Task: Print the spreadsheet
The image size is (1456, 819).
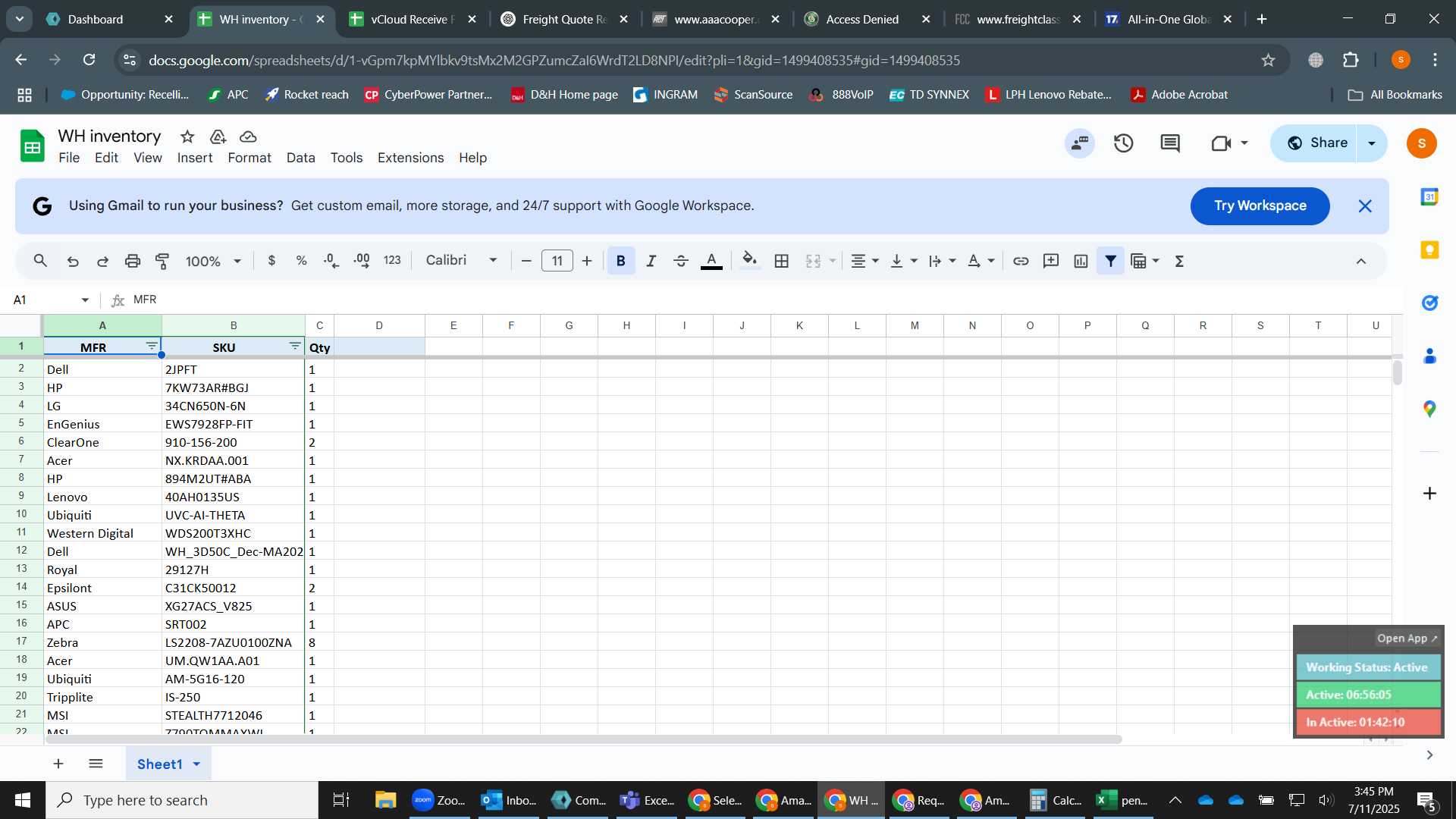Action: coord(133,261)
